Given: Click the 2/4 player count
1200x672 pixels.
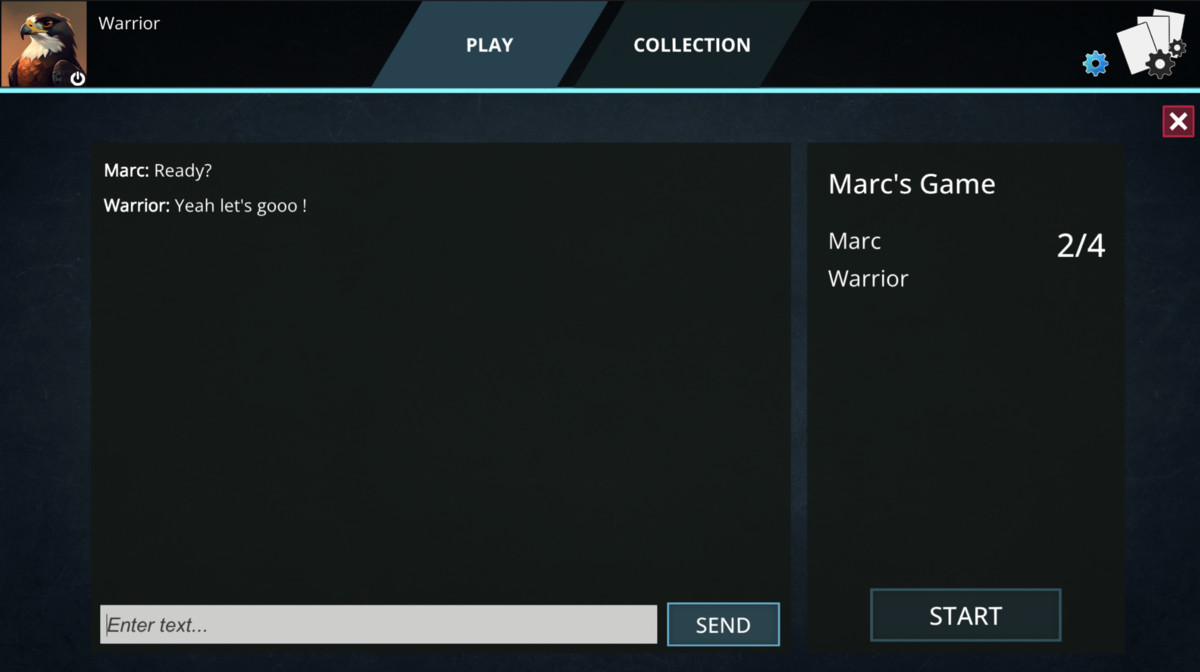Looking at the screenshot, I should 1081,246.
